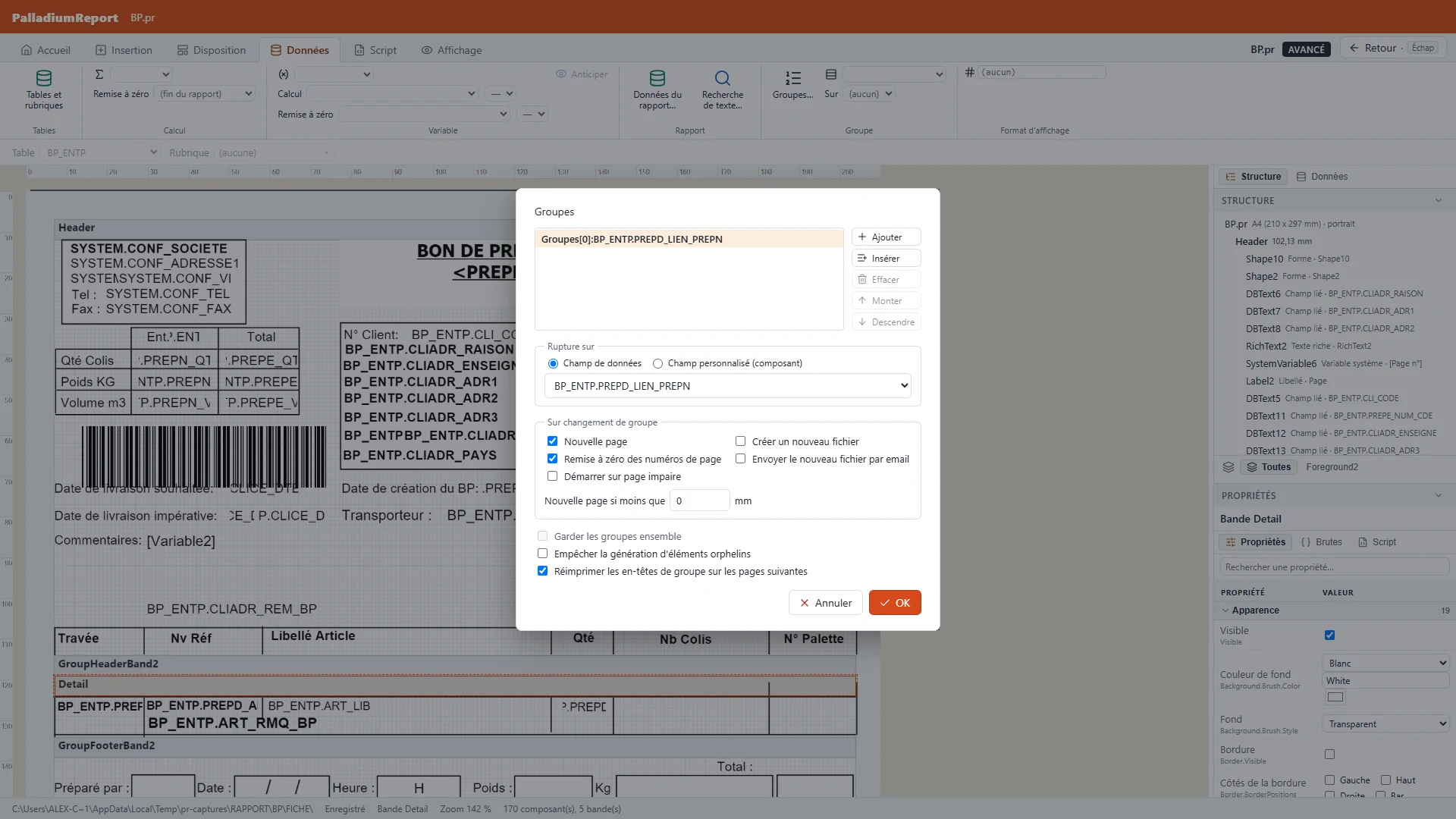Image resolution: width=1456 pixels, height=819 pixels.
Task: Open Remise à zéro (fin du rapport) dropdown
Action: [204, 94]
